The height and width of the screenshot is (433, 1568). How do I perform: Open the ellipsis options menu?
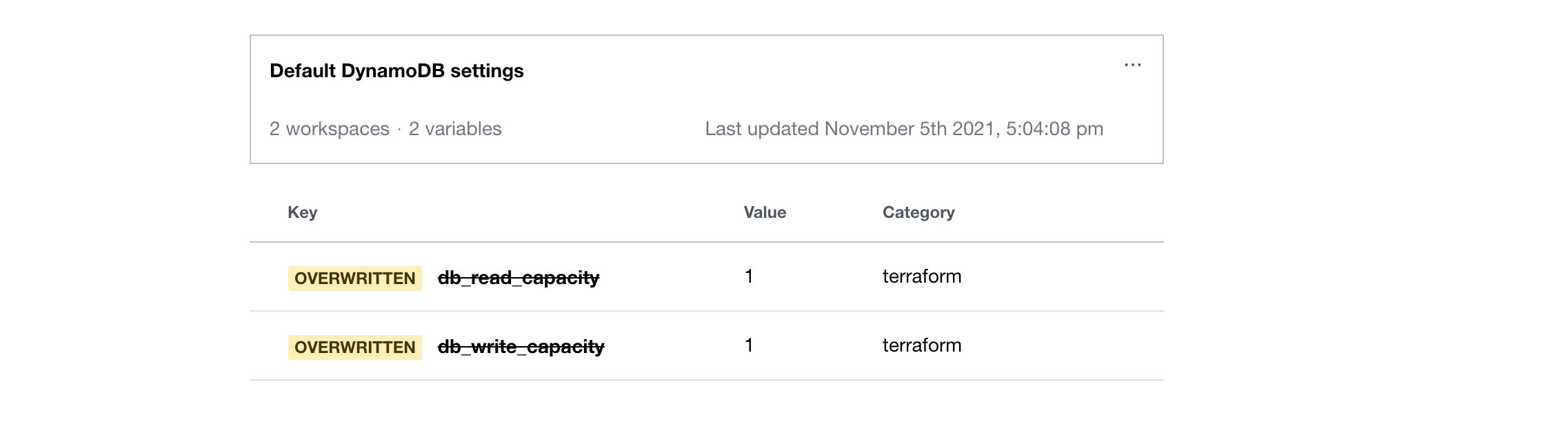[1133, 65]
